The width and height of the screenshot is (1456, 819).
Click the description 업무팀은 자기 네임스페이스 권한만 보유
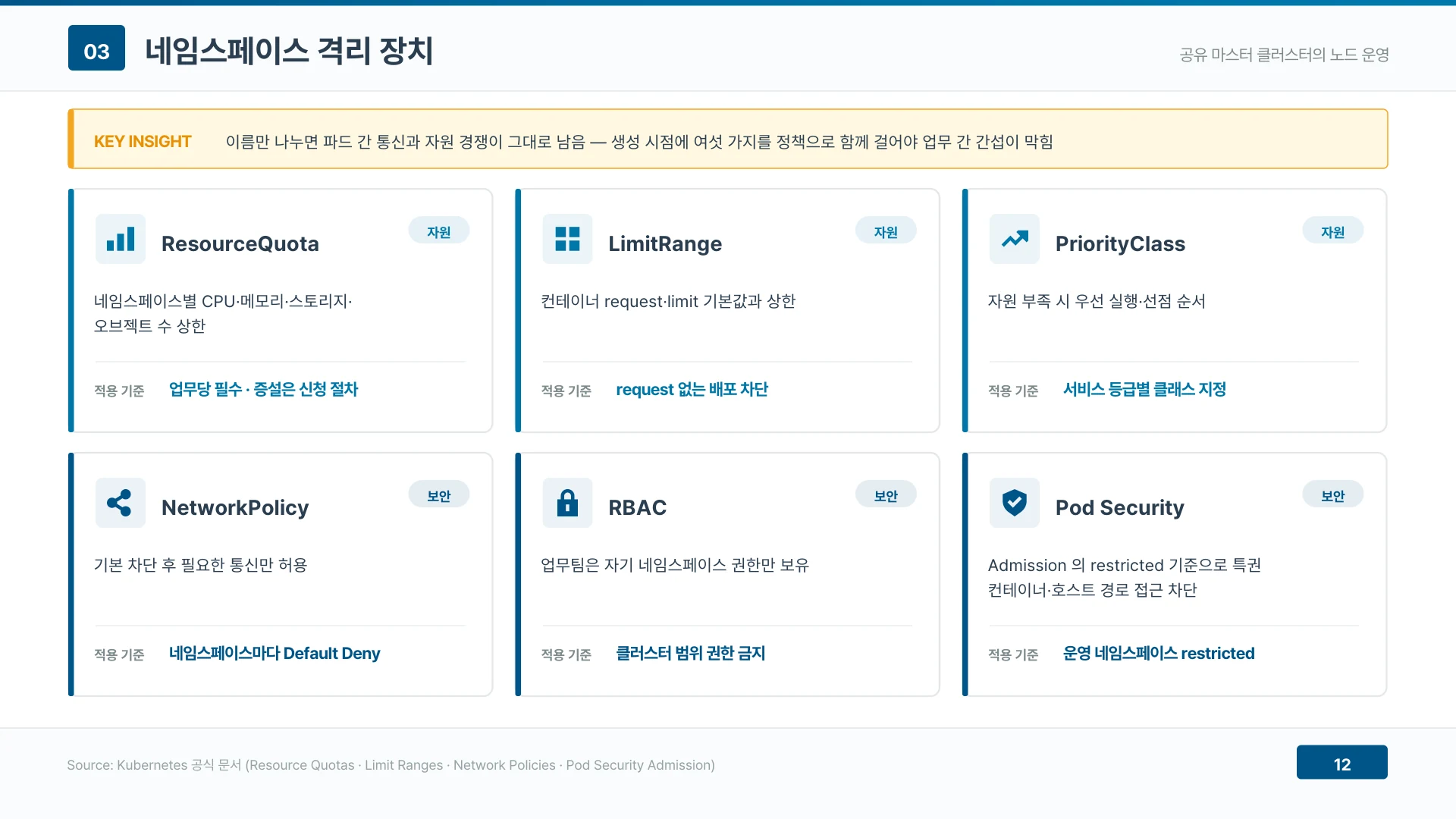675,566
